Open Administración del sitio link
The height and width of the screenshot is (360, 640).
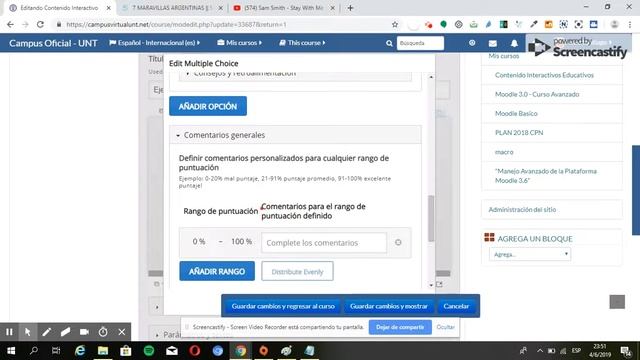coord(522,209)
